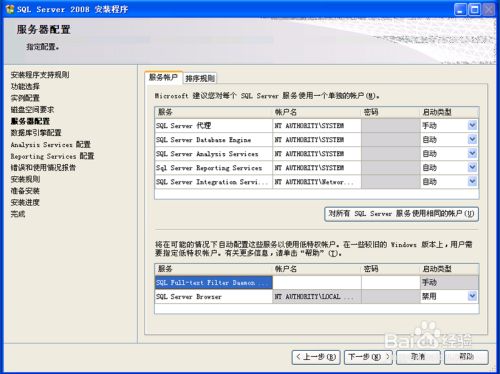Viewport: 500px width, 374px height.
Task: Click the 帮助 help button
Action: click(x=467, y=357)
